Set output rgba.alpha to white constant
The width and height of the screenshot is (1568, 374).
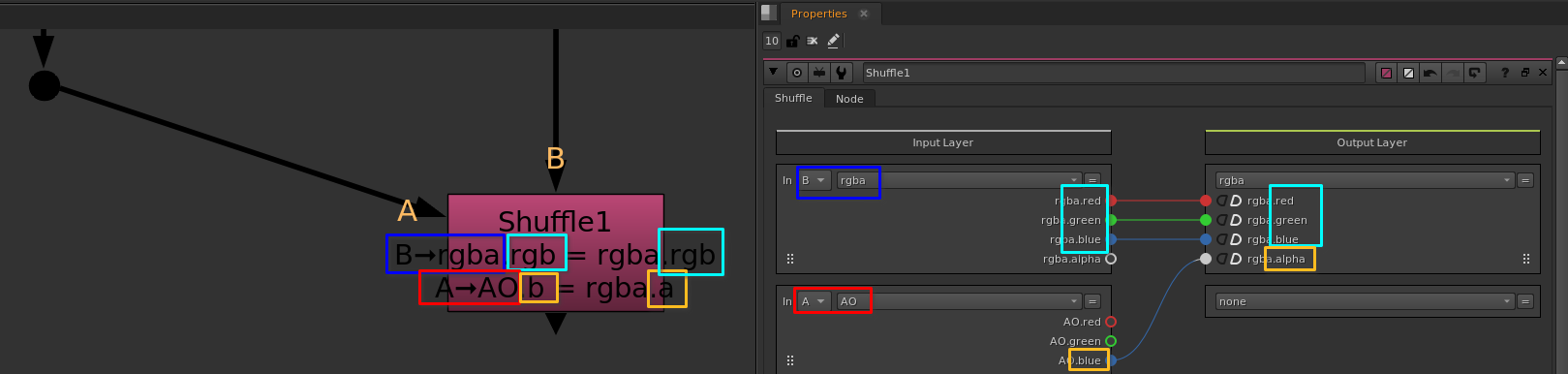point(1236,259)
